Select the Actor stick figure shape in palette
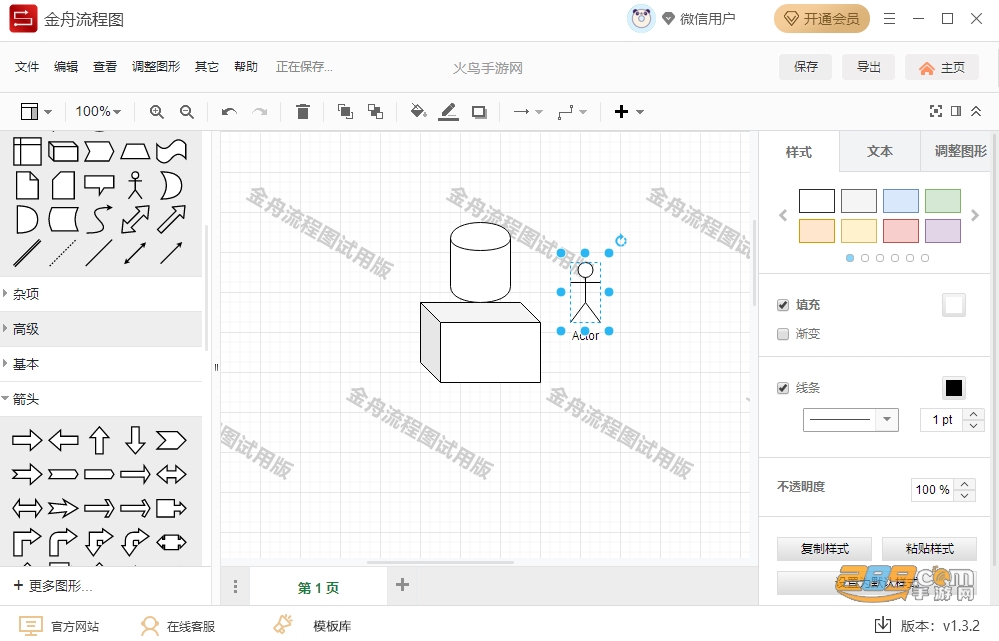Viewport: 999px width, 641px height. click(135, 185)
